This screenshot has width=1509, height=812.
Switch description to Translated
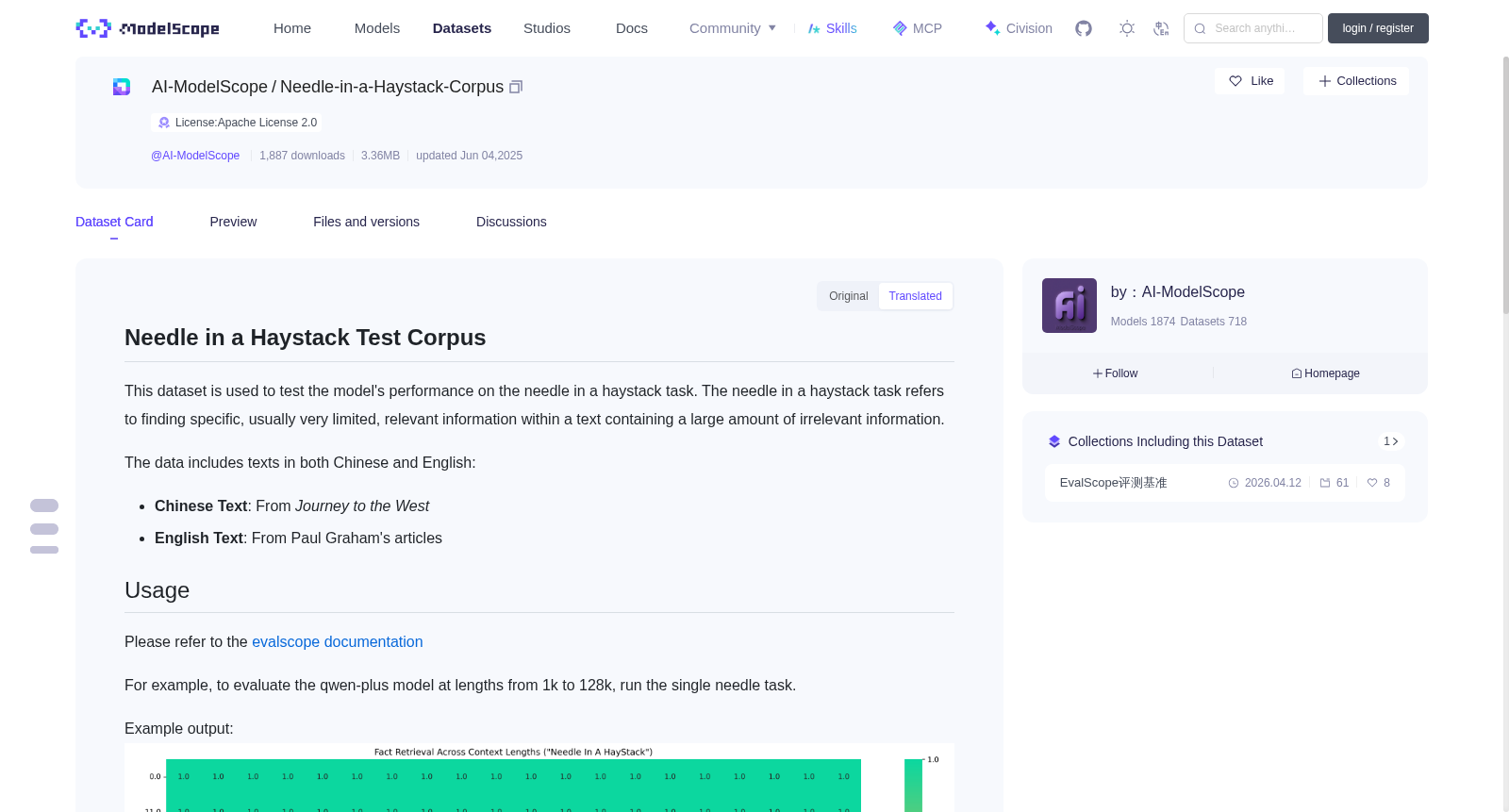coord(915,296)
